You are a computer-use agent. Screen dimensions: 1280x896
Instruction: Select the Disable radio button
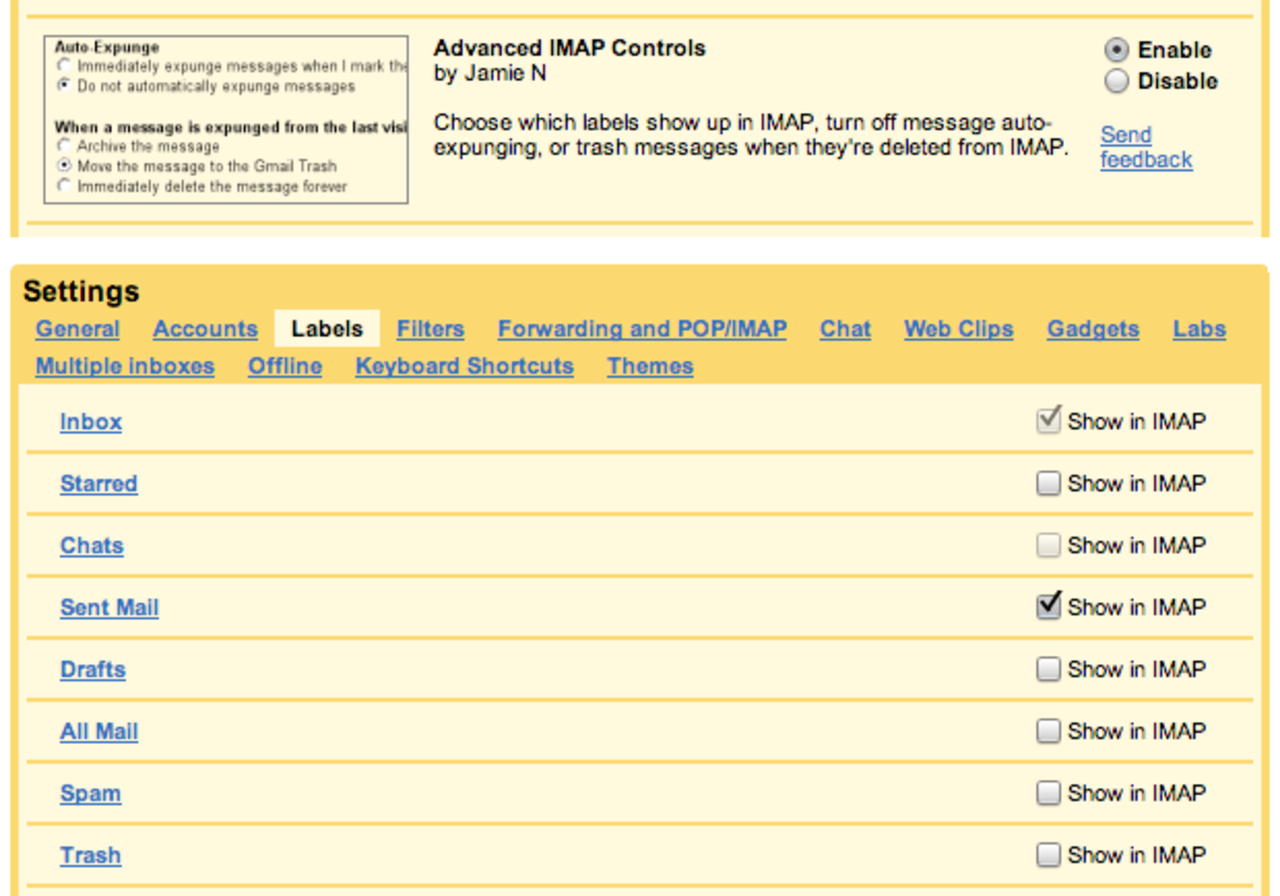pos(1117,81)
